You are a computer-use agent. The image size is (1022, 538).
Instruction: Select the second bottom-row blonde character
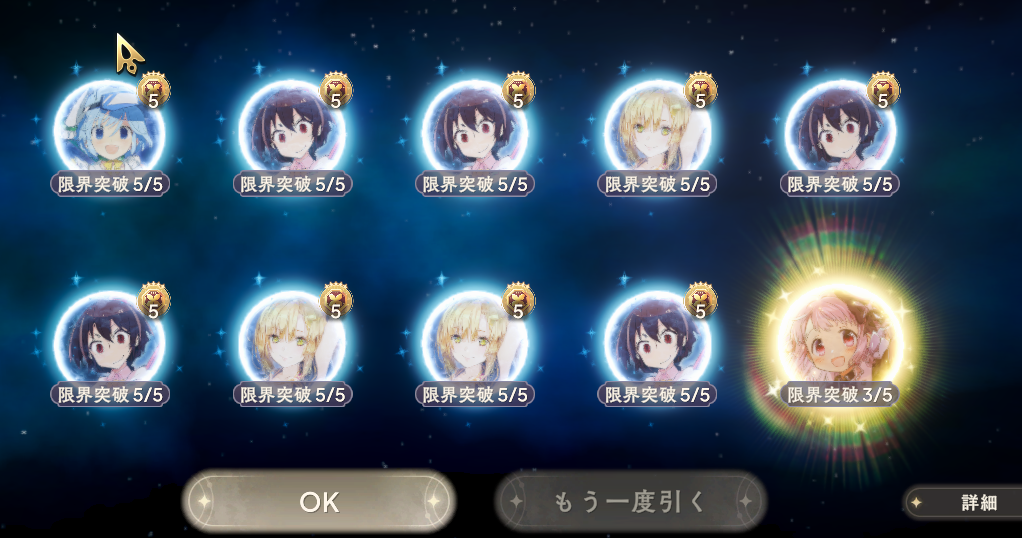[291, 342]
